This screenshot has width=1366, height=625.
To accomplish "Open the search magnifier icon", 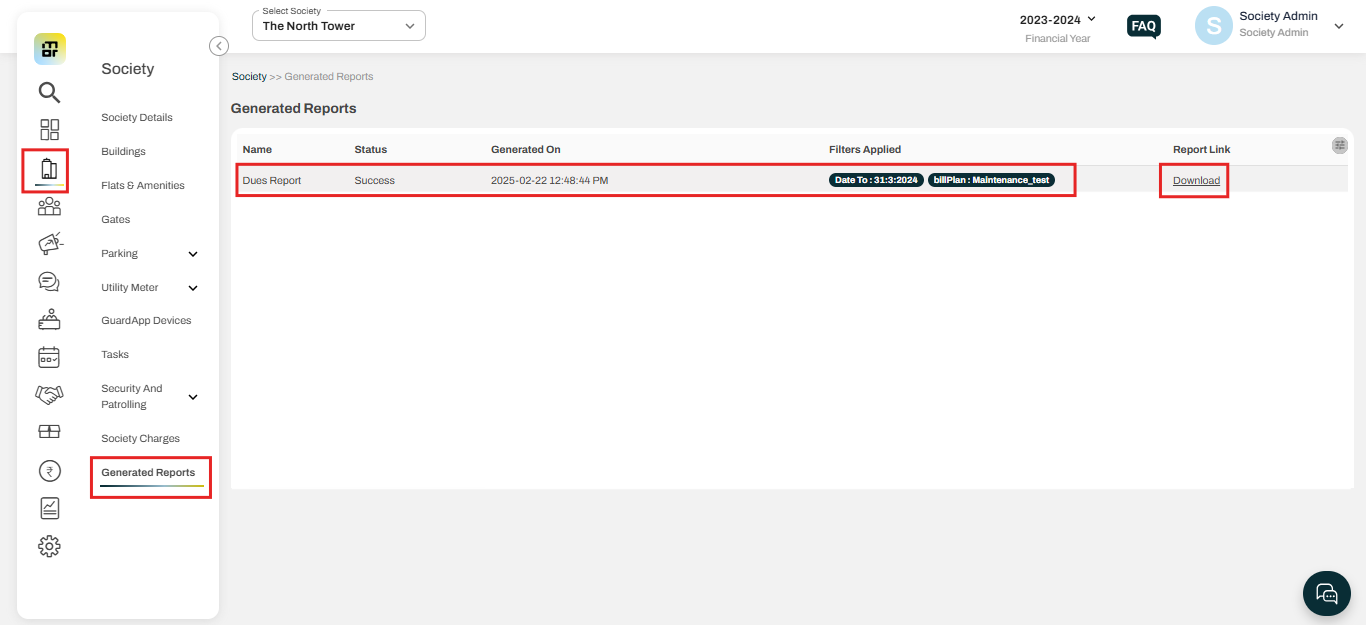I will [x=49, y=93].
